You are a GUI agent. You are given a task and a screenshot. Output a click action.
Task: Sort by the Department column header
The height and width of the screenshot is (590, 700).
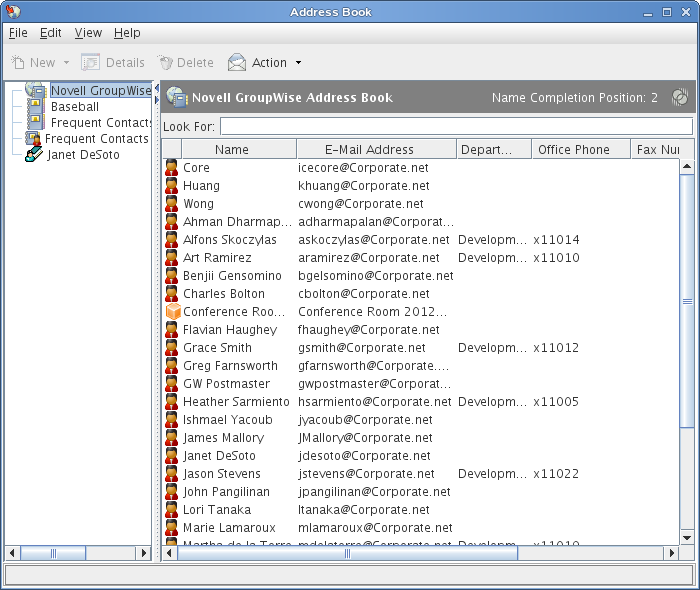(494, 149)
